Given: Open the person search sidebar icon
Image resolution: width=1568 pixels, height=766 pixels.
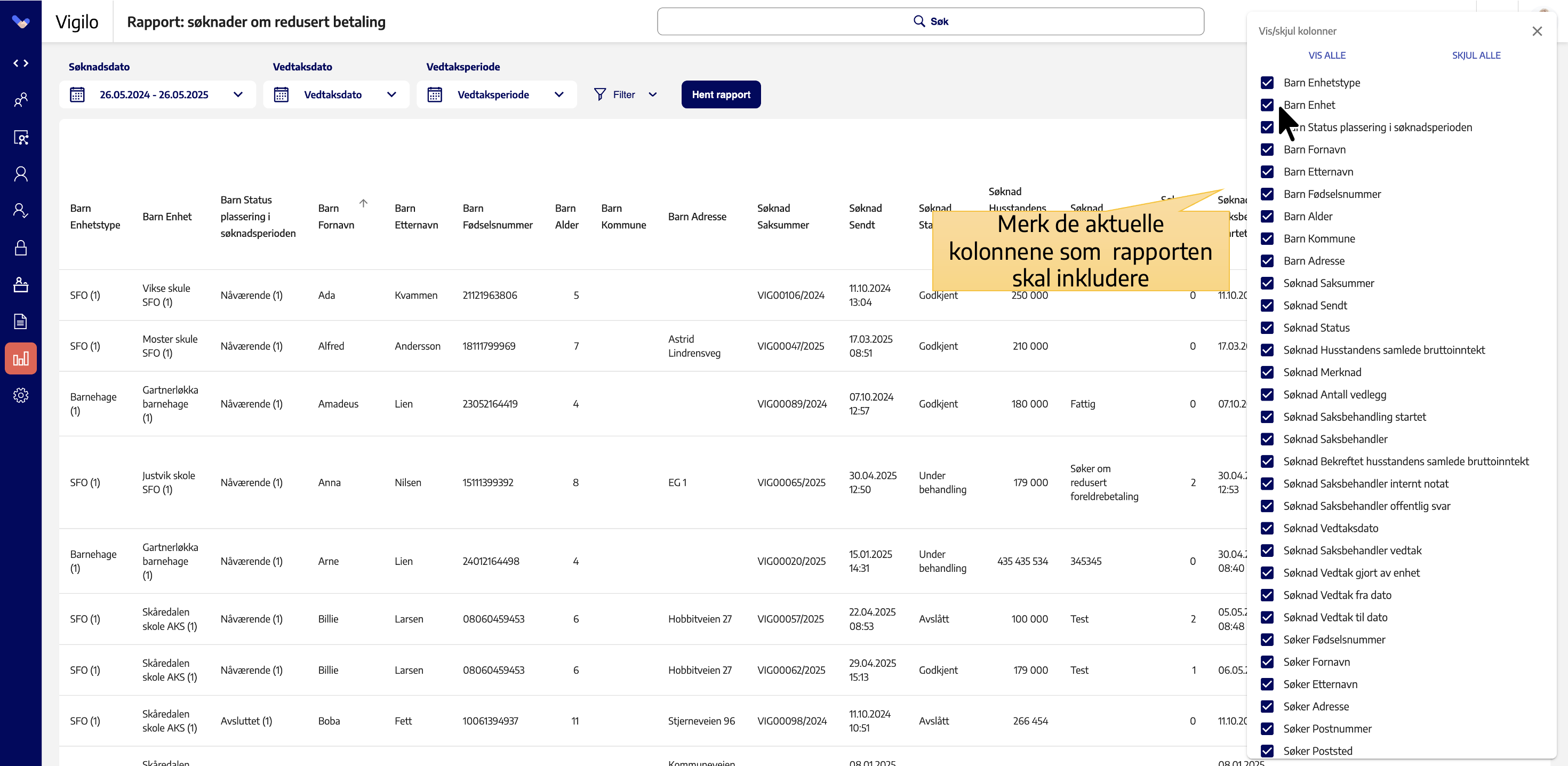Looking at the screenshot, I should click(x=21, y=137).
